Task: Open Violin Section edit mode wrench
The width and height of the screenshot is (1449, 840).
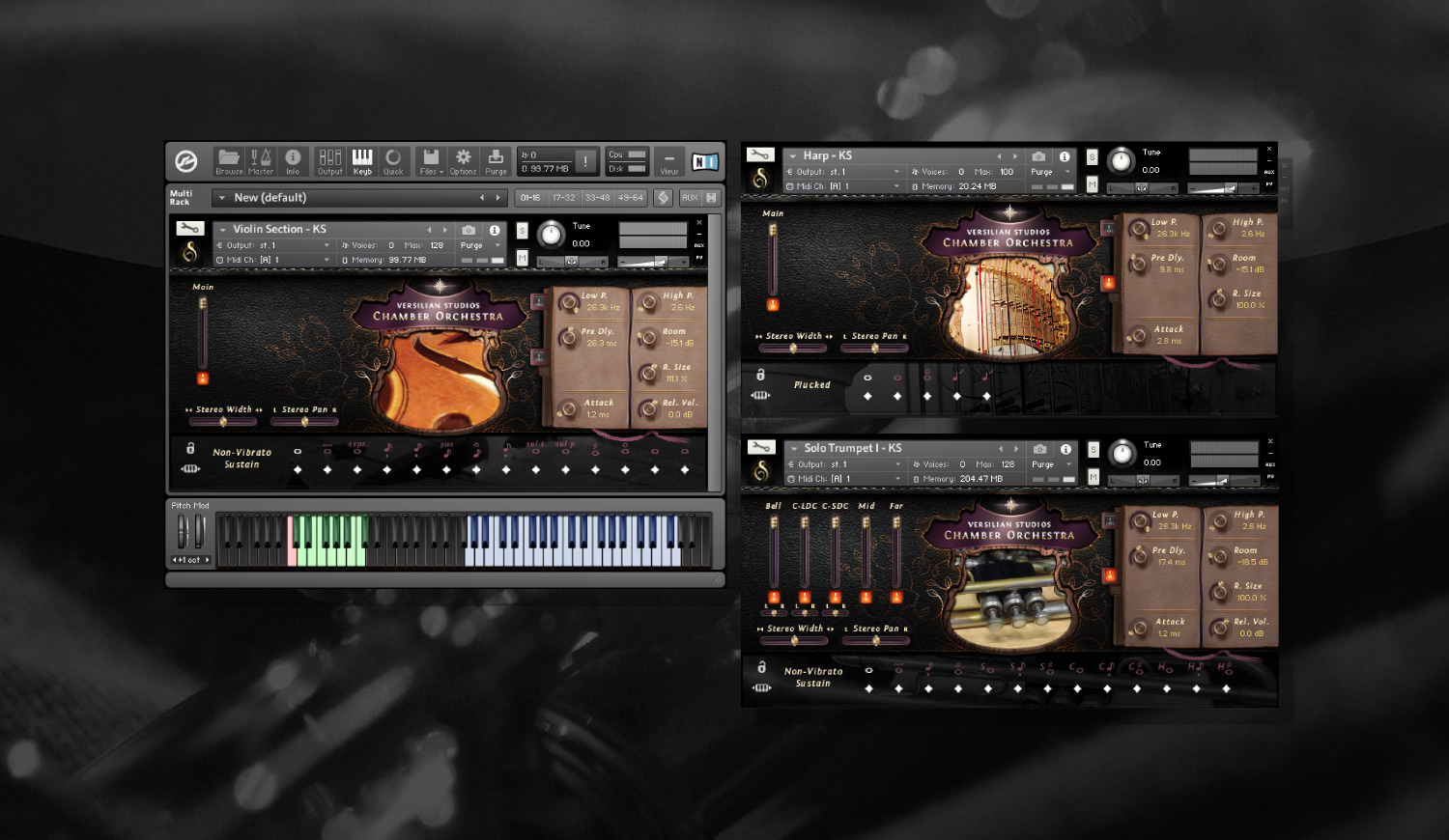Action: coord(189,229)
